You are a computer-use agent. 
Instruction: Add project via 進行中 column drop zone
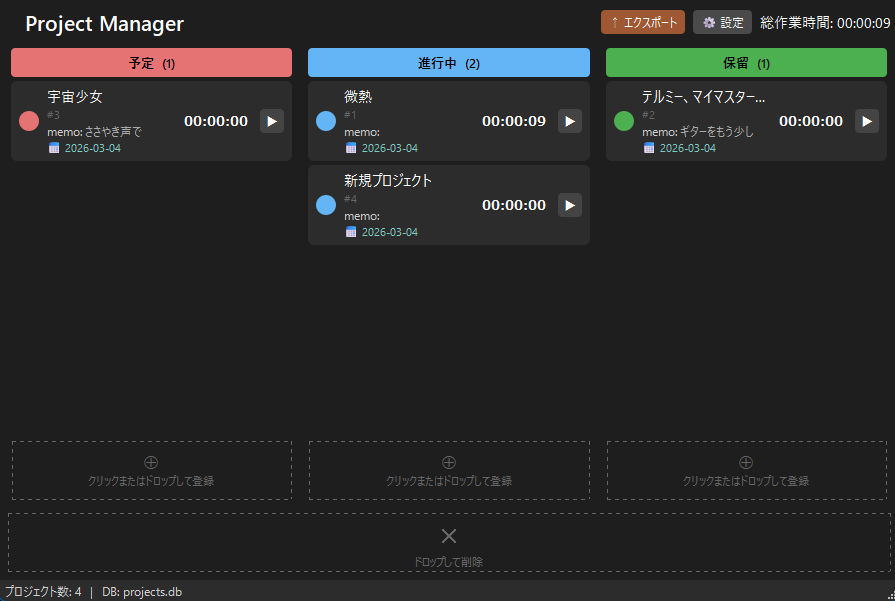449,470
